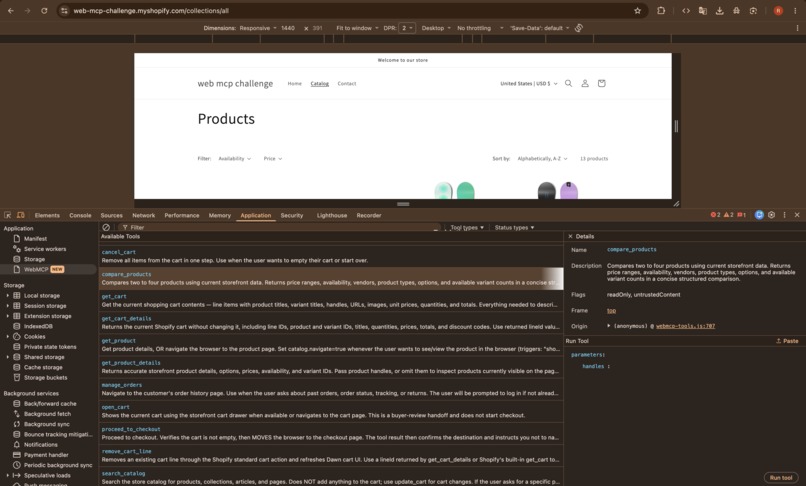Select the get_cart_details tool row
The width and height of the screenshot is (806, 486).
(332, 322)
